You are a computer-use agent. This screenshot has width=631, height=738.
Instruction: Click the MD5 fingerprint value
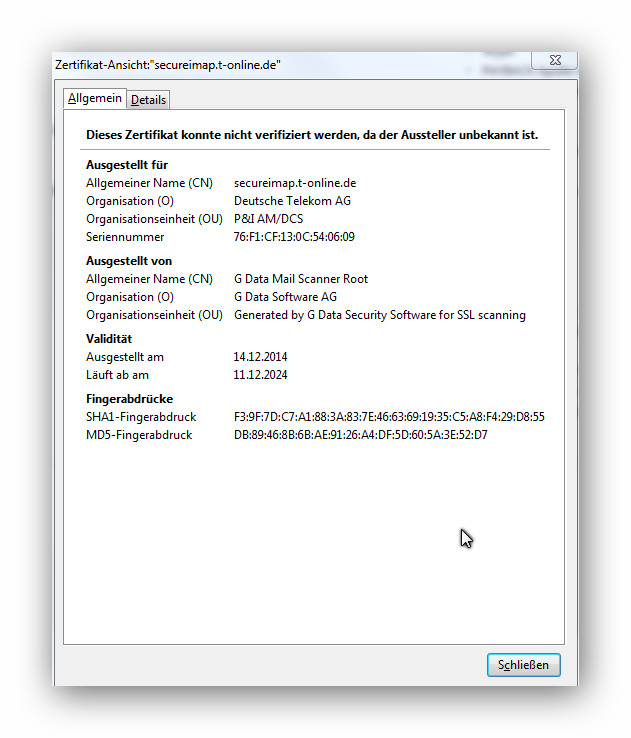tap(360, 435)
